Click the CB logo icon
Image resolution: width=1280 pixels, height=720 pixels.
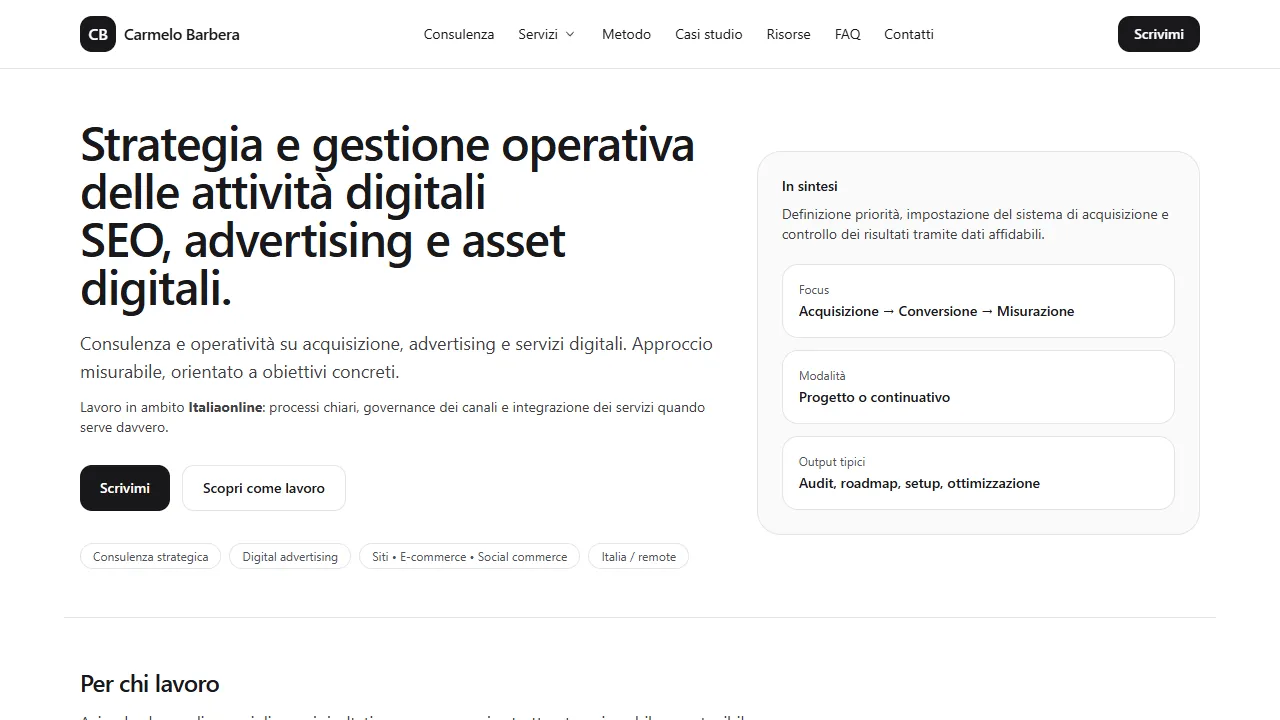pos(97,33)
